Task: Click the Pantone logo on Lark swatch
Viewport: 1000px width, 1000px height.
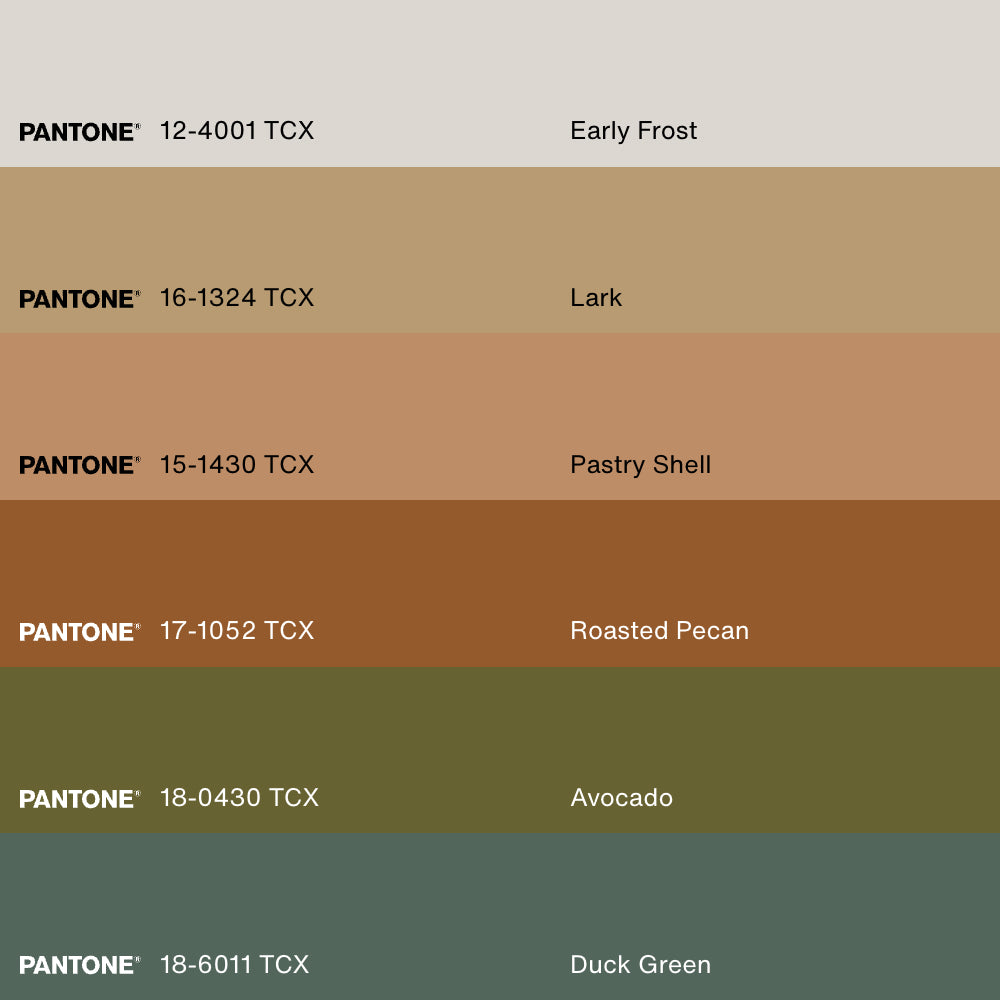Action: (79, 299)
